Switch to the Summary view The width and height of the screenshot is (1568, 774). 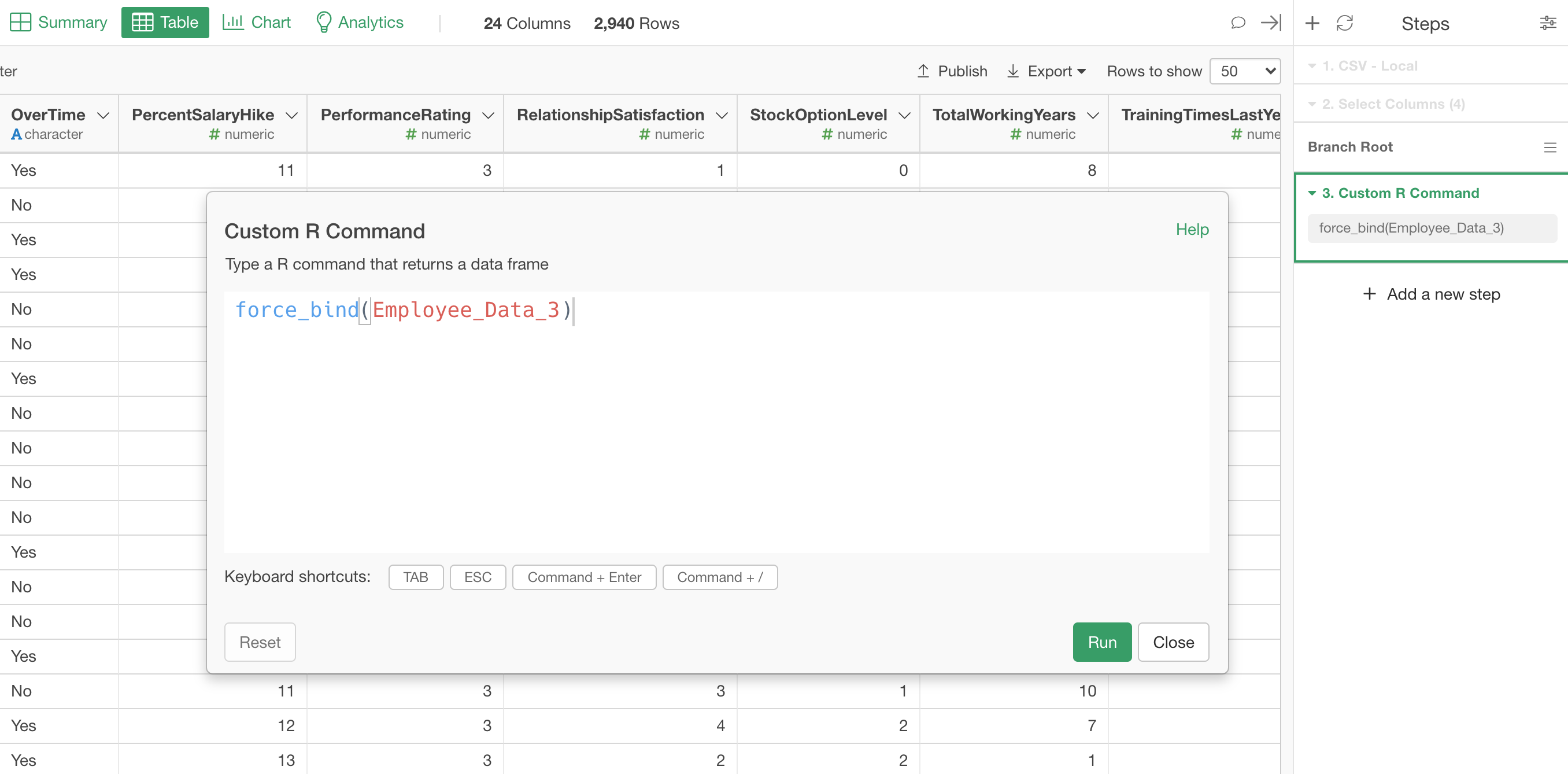tap(58, 22)
